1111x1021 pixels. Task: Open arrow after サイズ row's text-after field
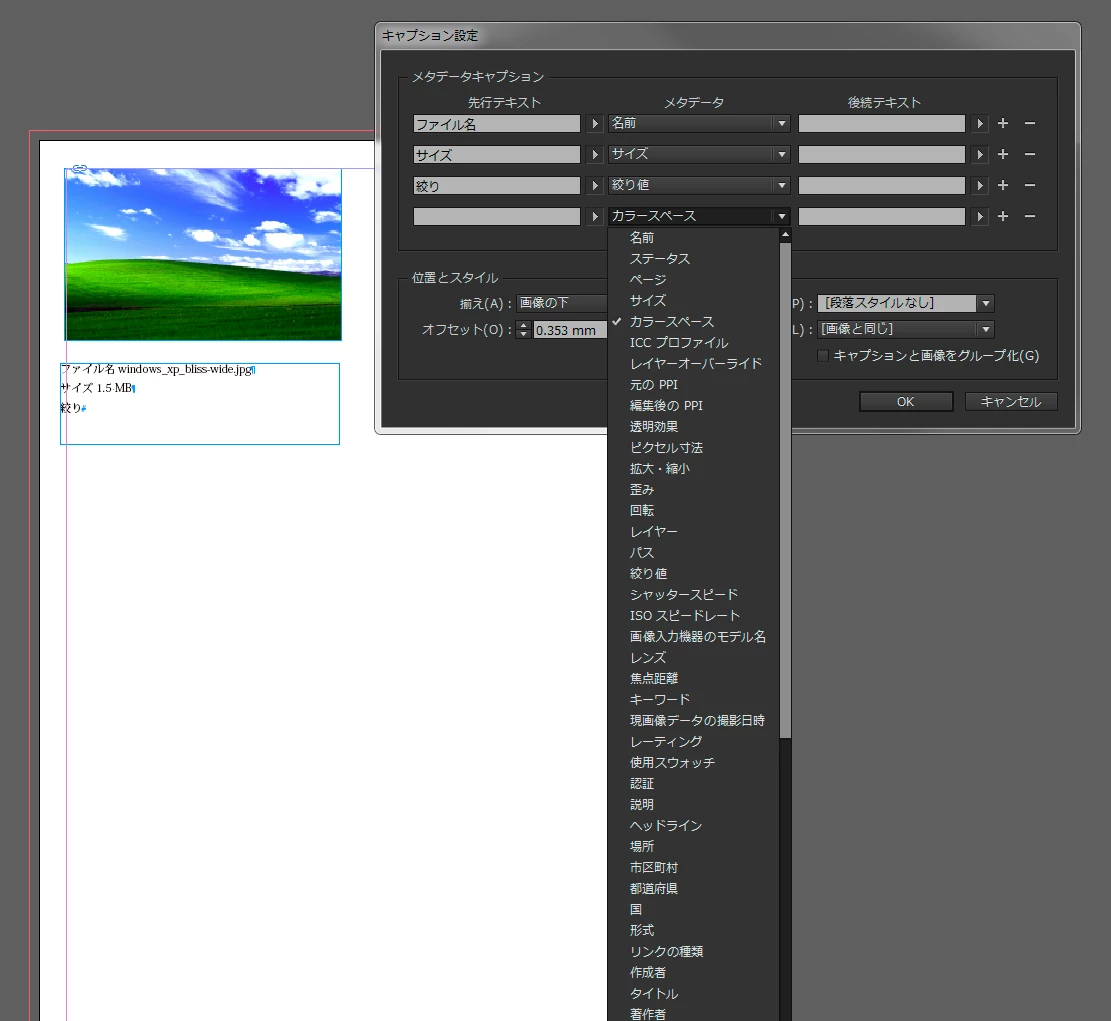pyautogui.click(x=979, y=154)
